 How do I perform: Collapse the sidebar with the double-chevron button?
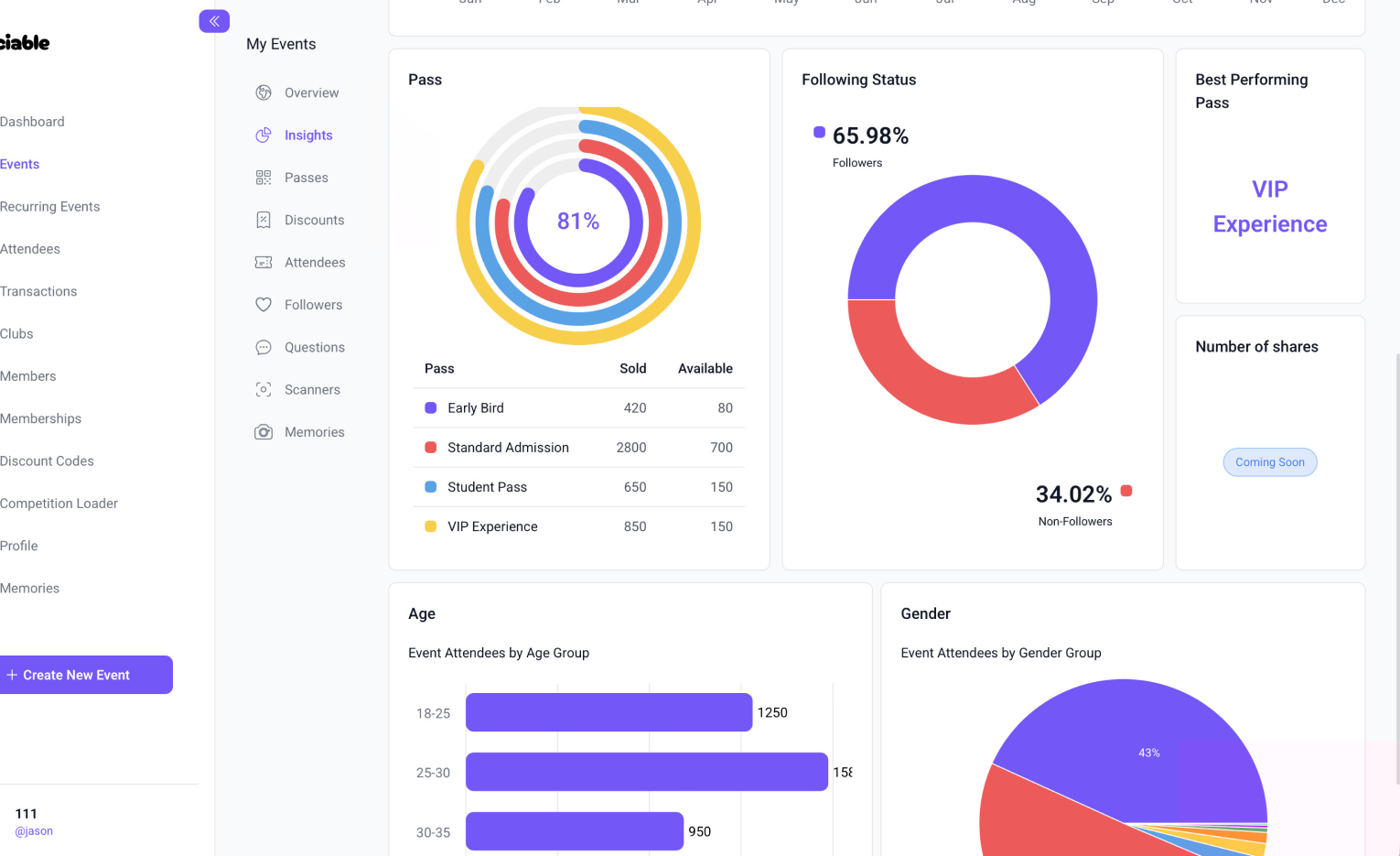[214, 20]
